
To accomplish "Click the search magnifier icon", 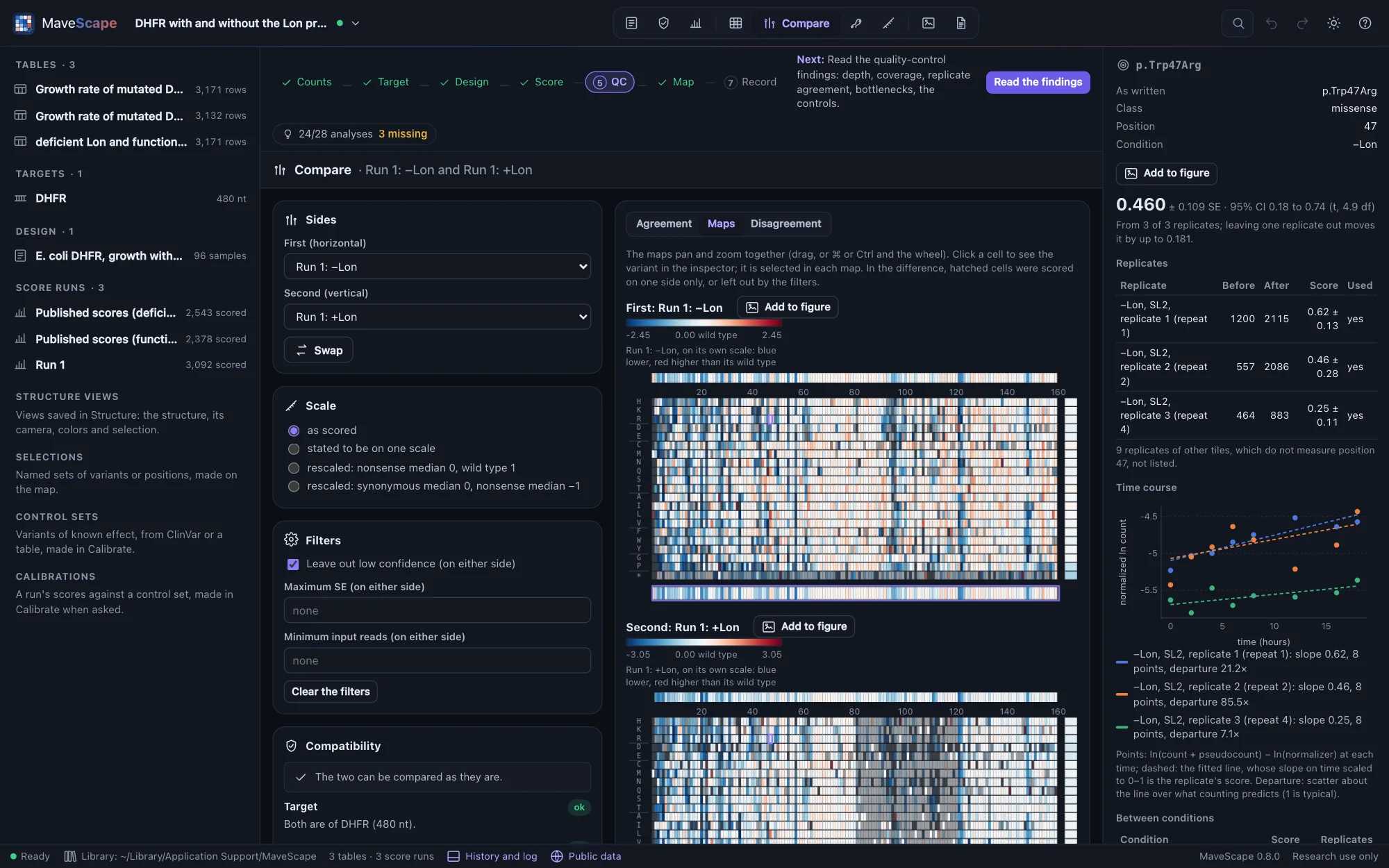I will 1238,23.
